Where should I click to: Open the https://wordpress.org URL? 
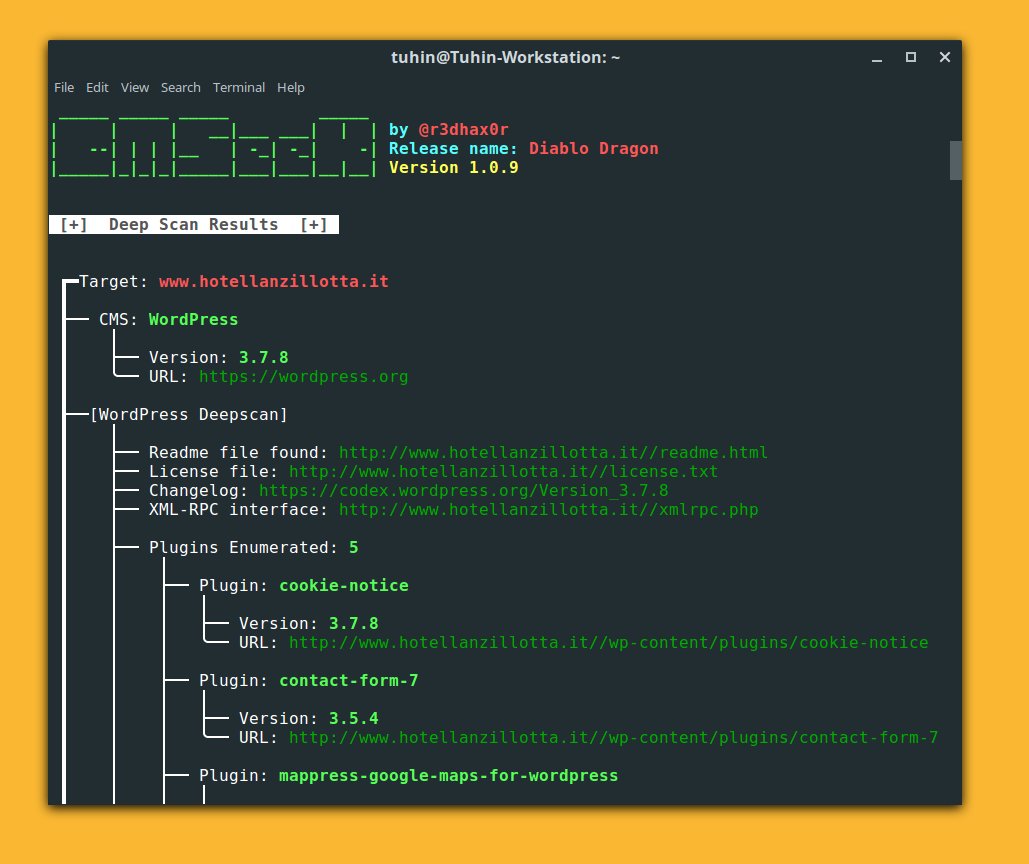[303, 377]
